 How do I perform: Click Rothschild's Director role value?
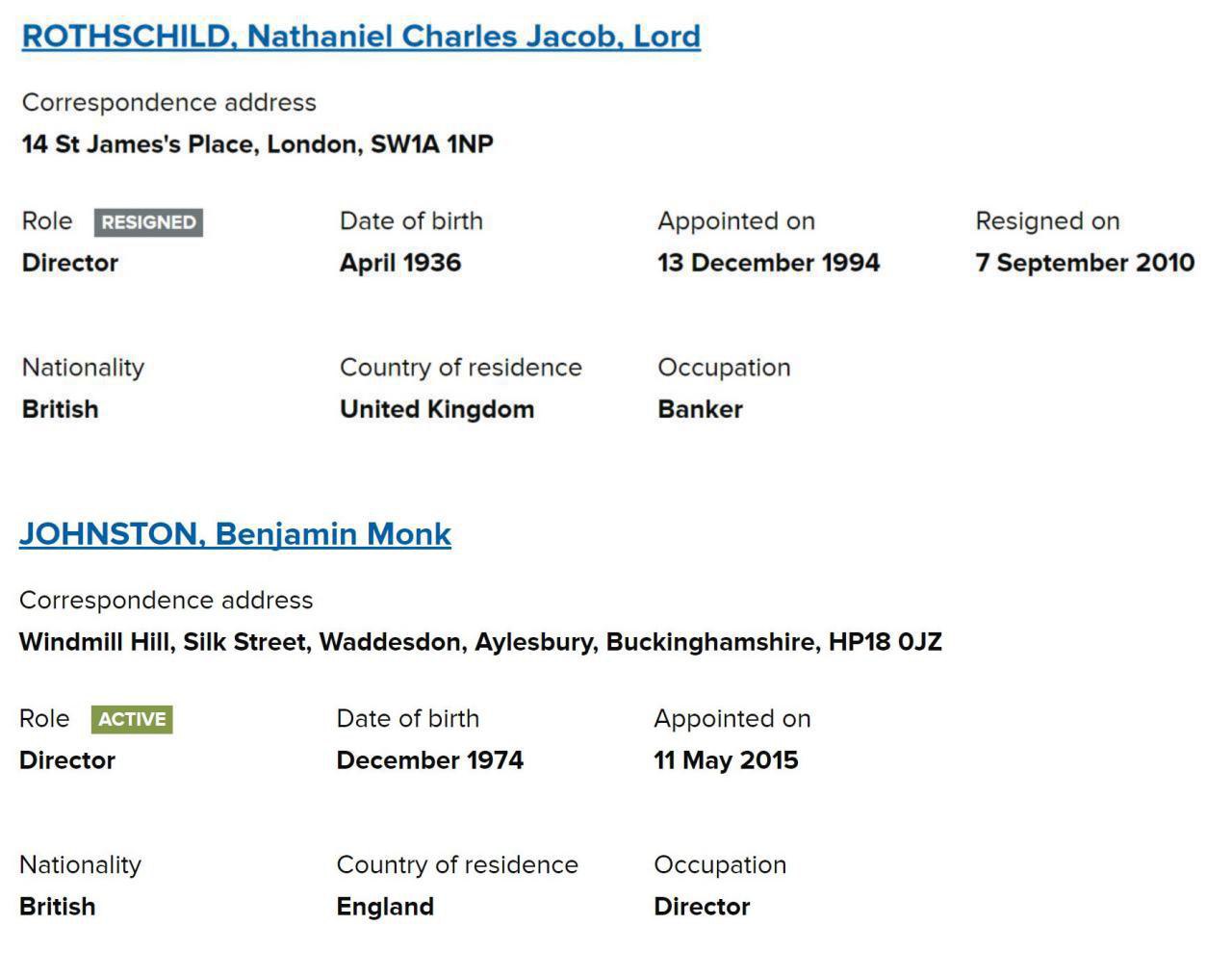pyautogui.click(x=70, y=263)
